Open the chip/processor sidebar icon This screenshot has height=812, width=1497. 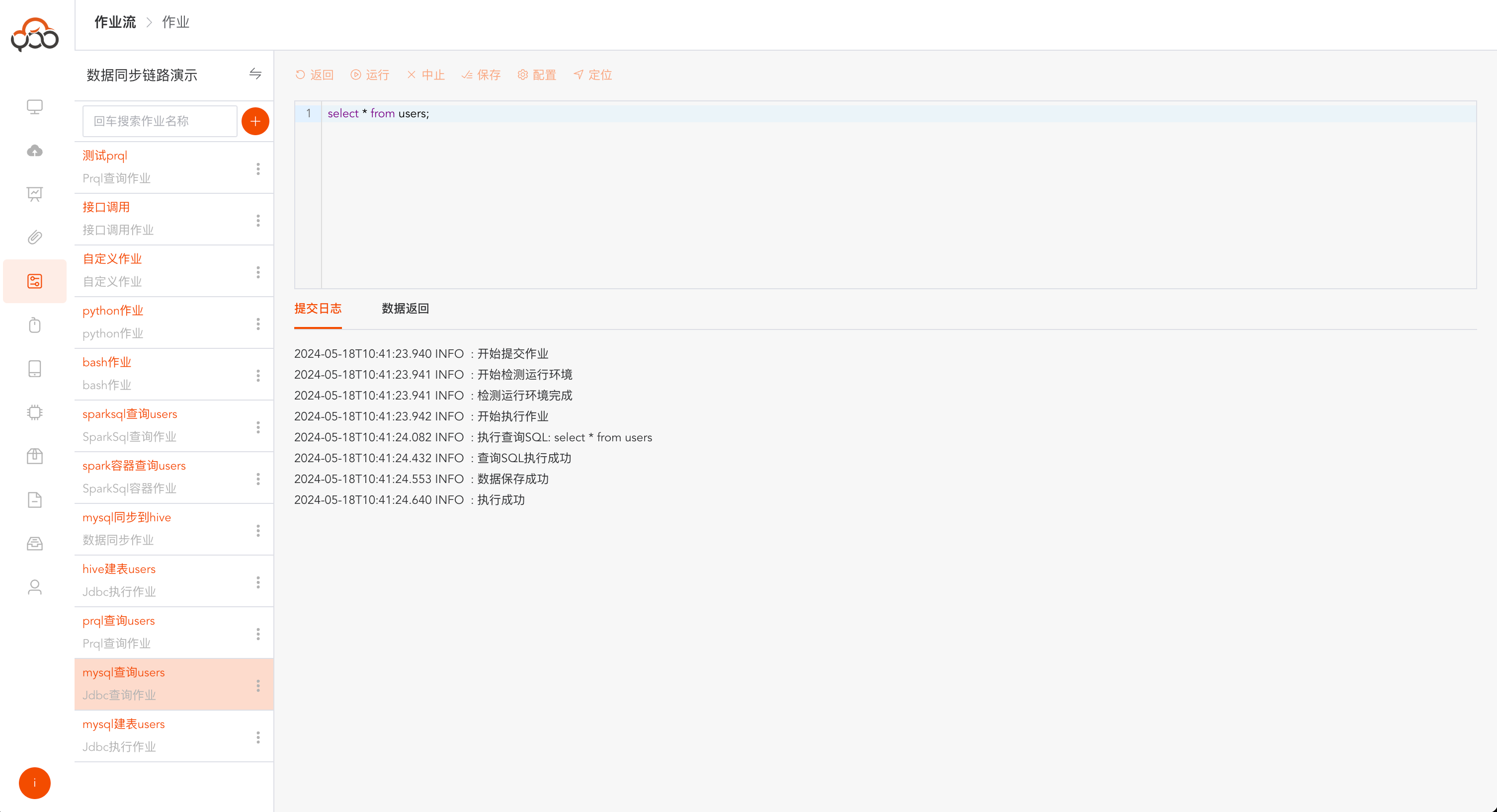35,412
